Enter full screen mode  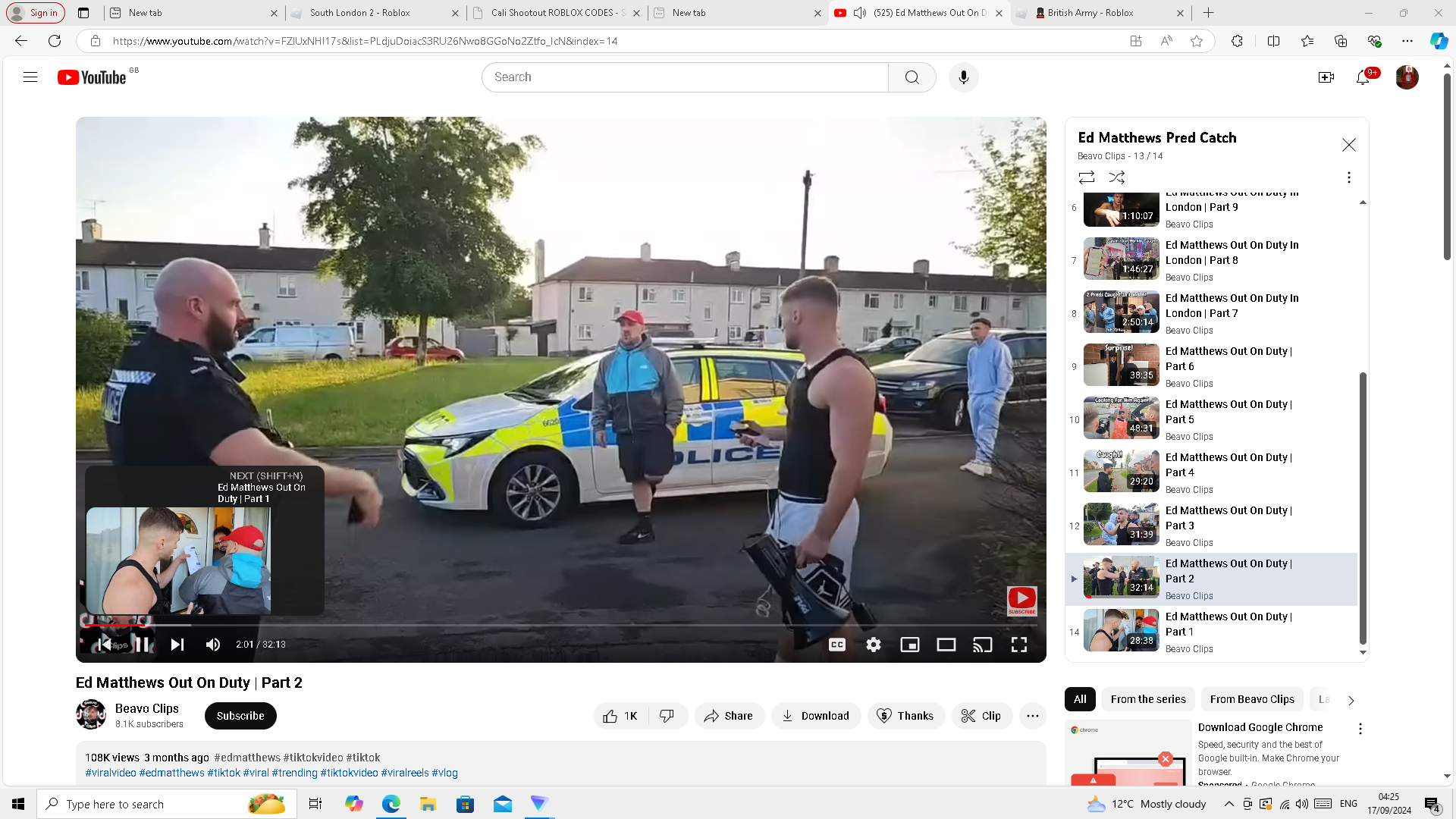[1019, 645]
